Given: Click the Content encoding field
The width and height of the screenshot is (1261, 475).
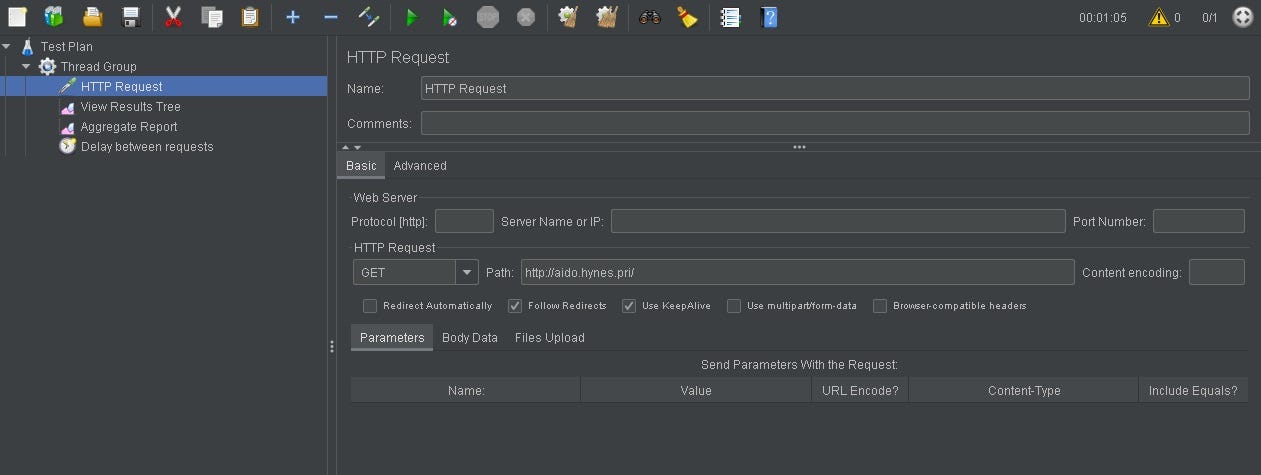Looking at the screenshot, I should tap(1217, 272).
